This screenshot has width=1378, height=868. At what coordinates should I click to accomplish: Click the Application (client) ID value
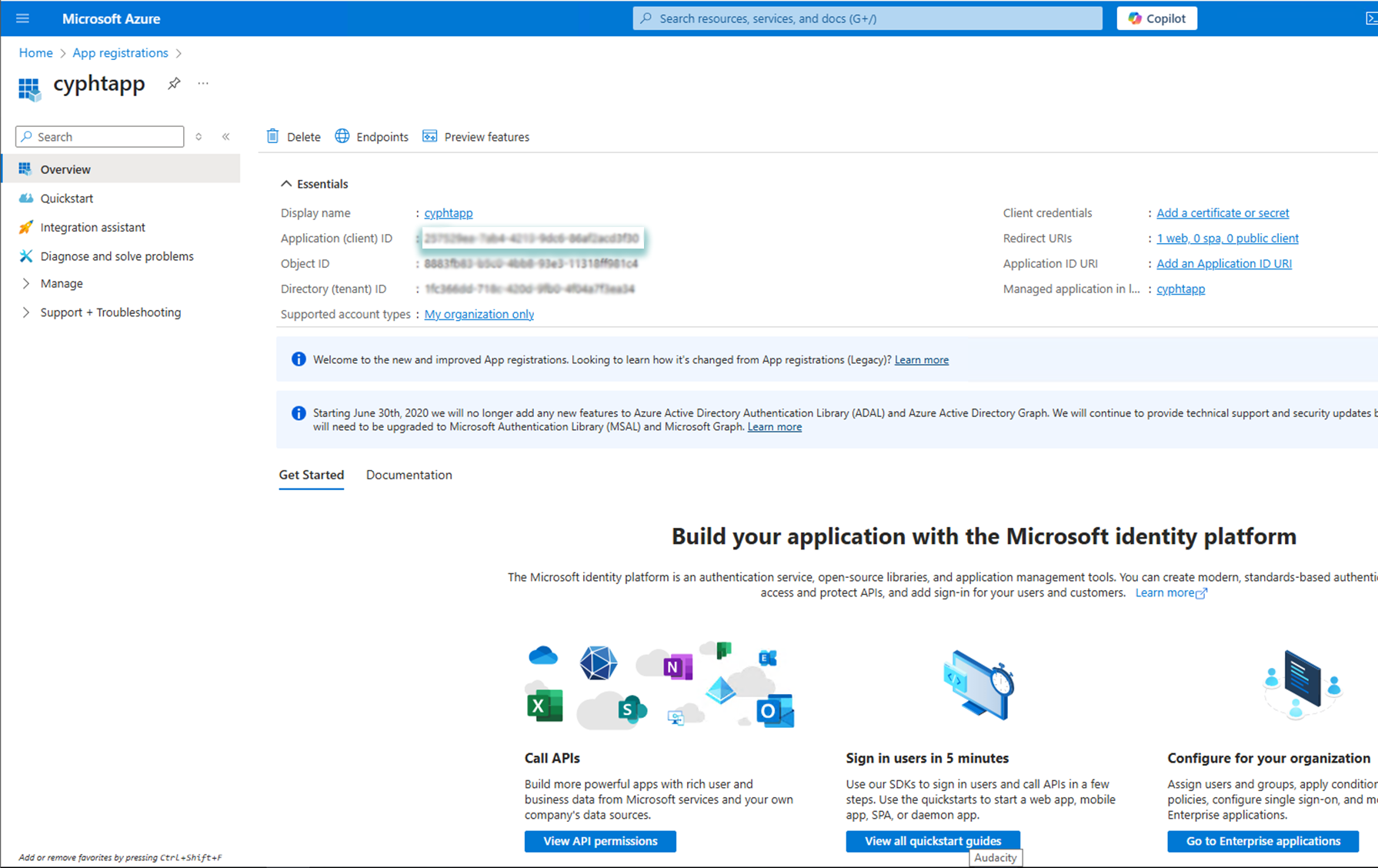[x=532, y=239]
